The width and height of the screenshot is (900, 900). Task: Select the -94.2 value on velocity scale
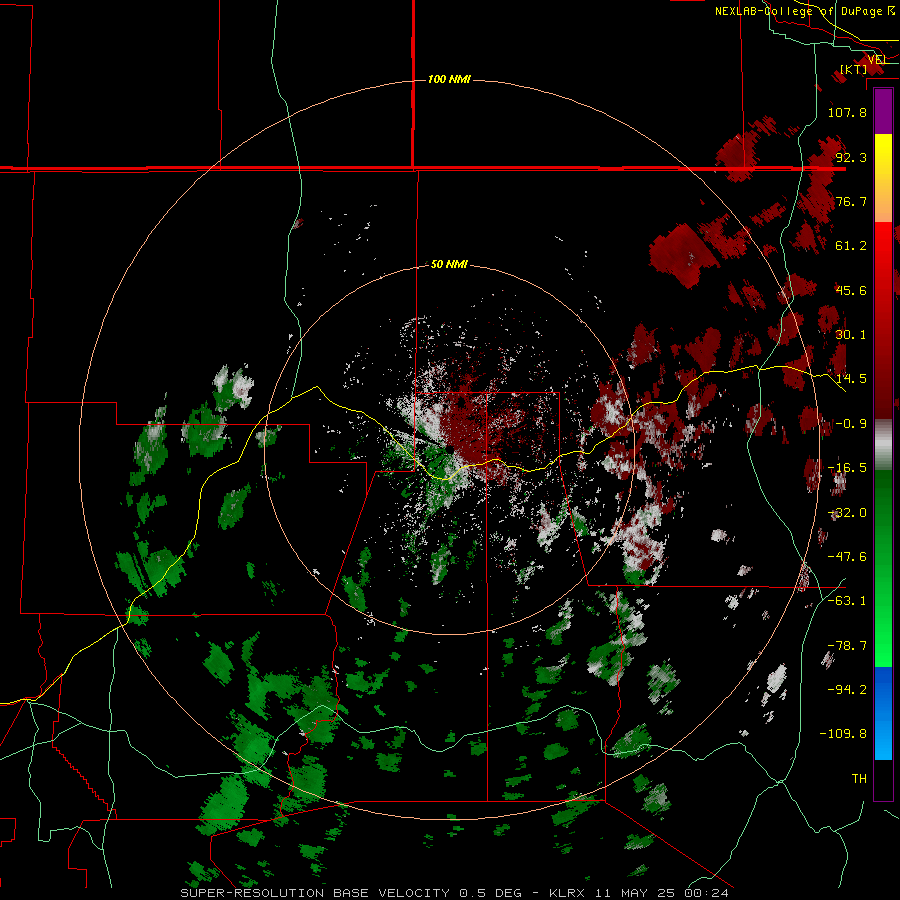pos(847,690)
